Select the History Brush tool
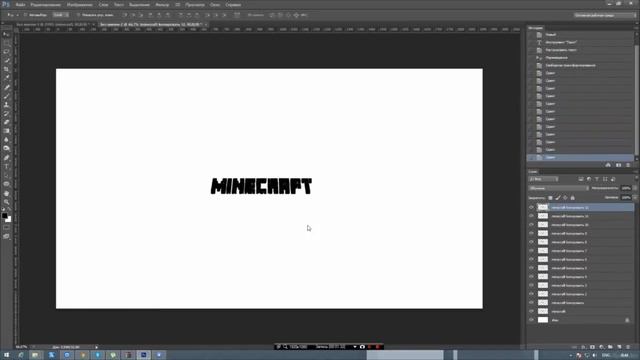Screen dimensions: 640x360 6,113
